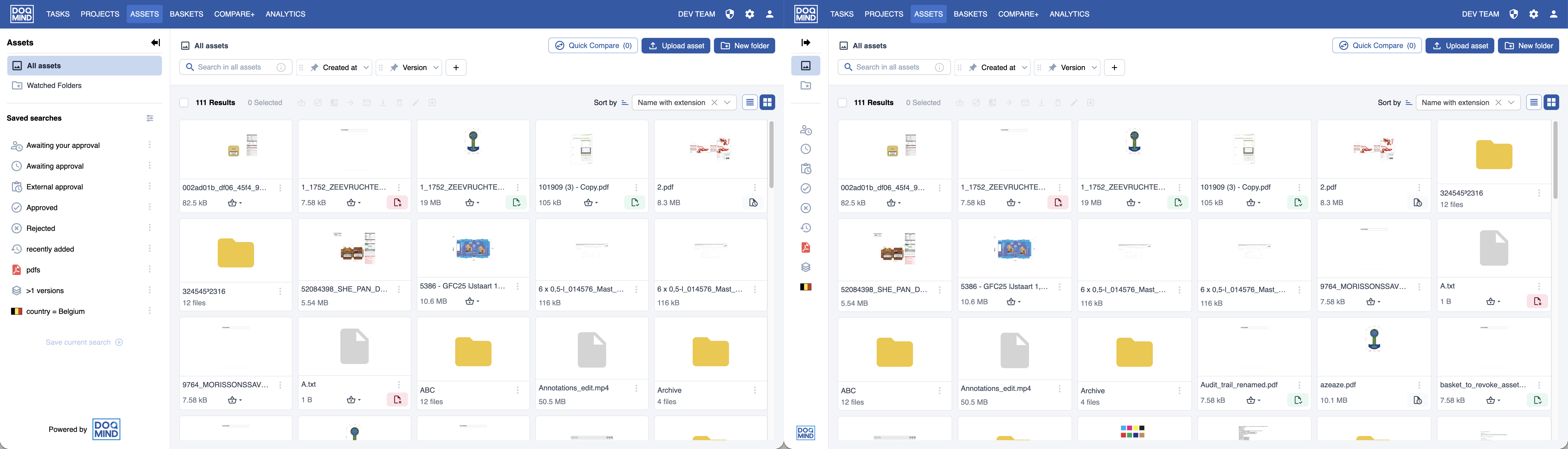Screen dimensions: 1568x449
Task: Right window: expand the collapsed sidebar
Action: coord(806,43)
